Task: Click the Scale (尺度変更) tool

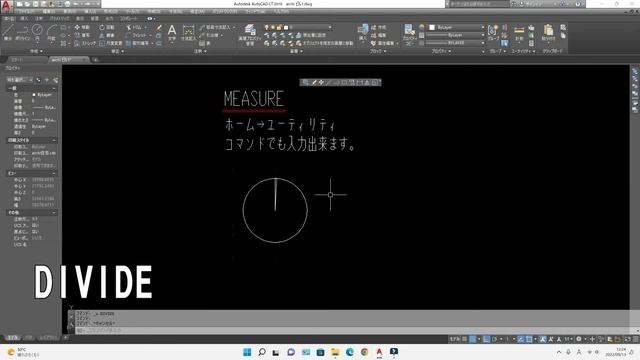Action: pos(111,43)
